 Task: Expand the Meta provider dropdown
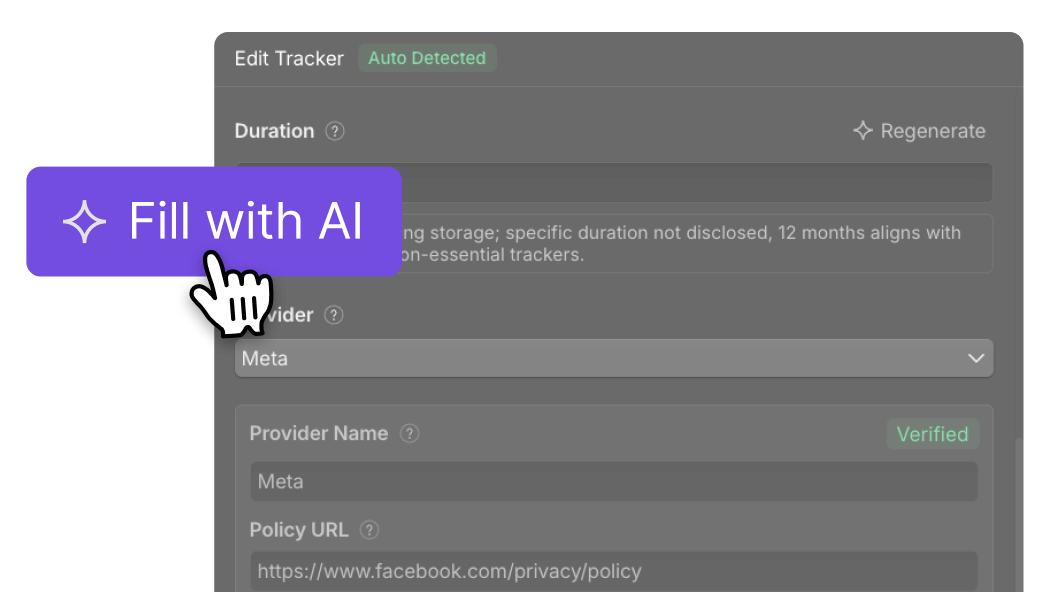point(613,358)
